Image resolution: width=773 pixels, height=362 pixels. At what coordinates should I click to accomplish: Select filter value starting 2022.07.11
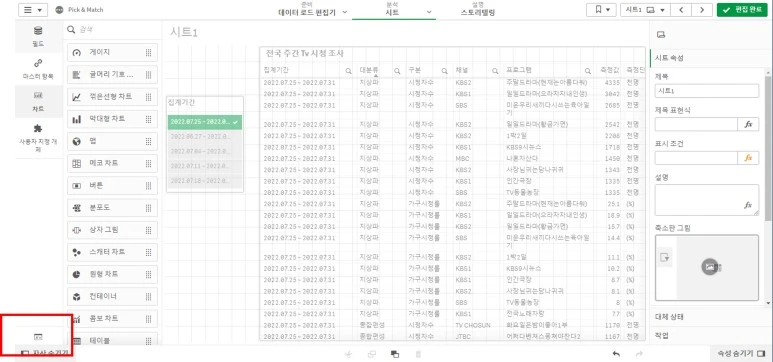pos(205,166)
